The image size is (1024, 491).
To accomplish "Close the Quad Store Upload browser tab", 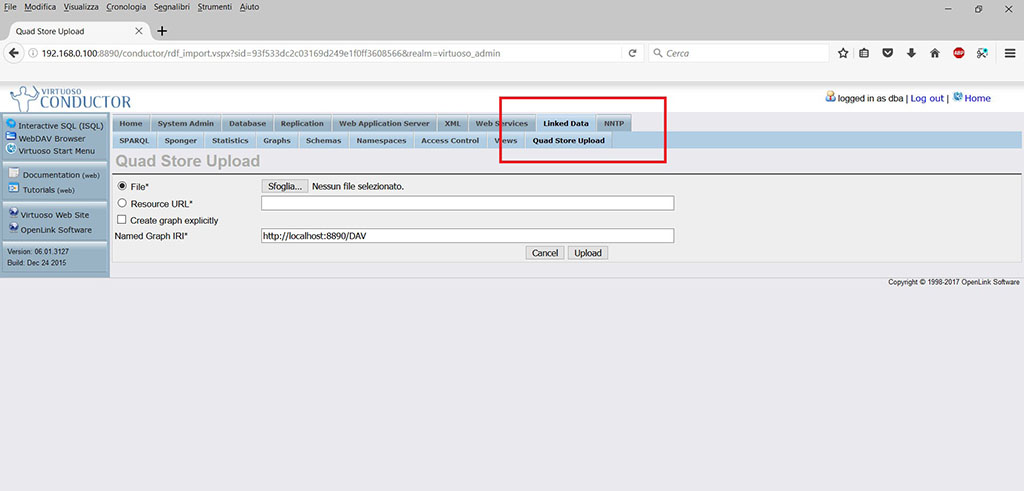I will coord(139,31).
